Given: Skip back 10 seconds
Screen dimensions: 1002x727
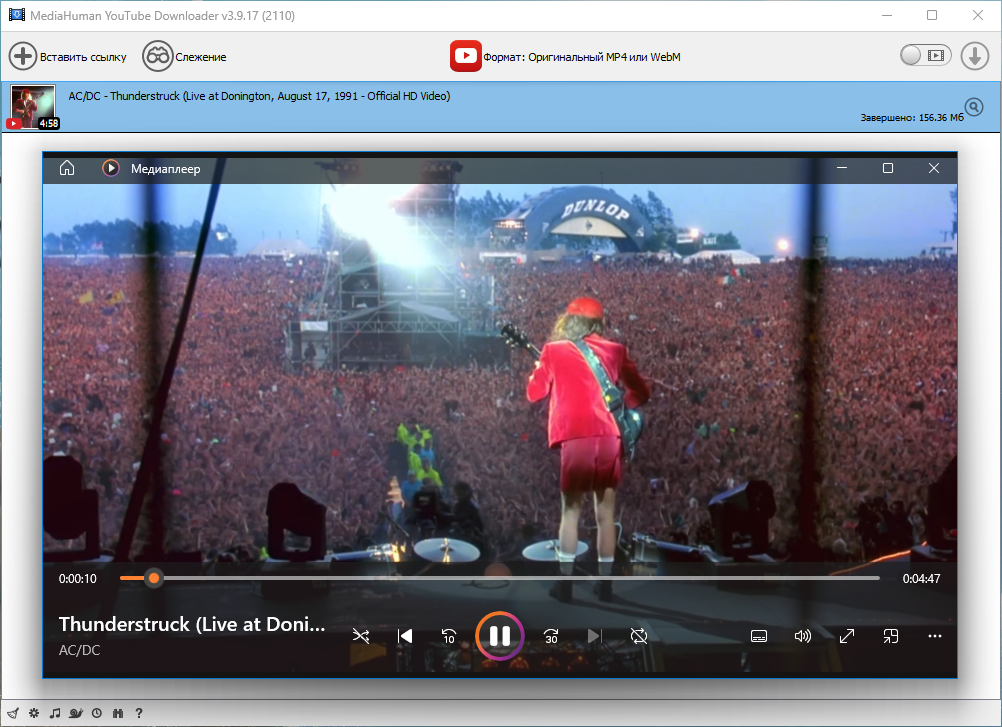Looking at the screenshot, I should coord(449,636).
